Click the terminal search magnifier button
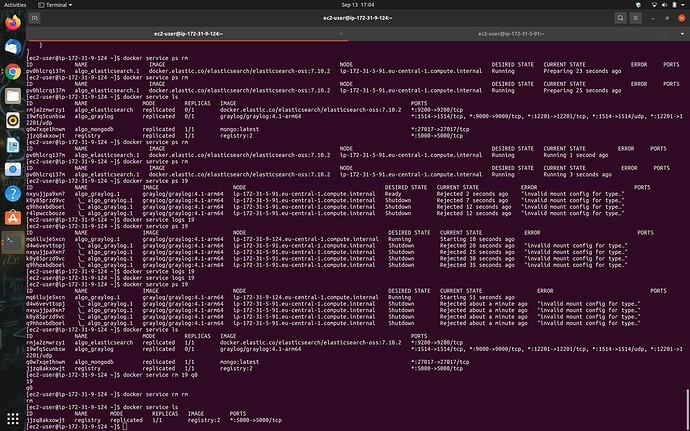 click(620, 18)
